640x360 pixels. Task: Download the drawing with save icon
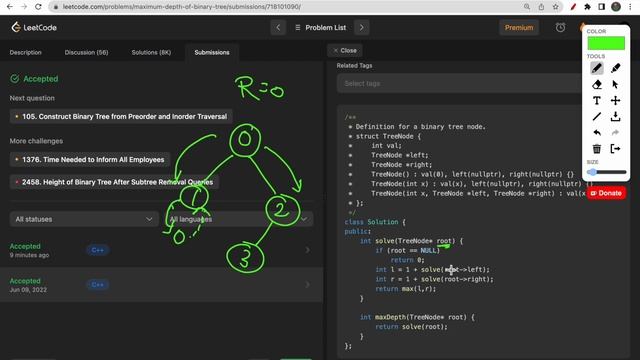pyautogui.click(x=616, y=117)
